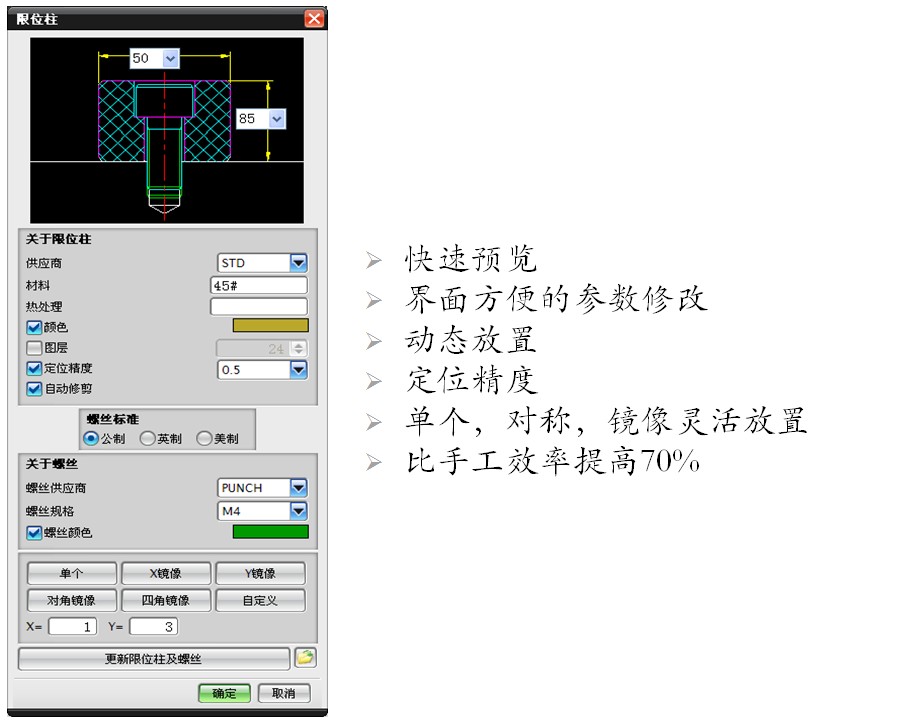The width and height of the screenshot is (901, 725).
Task: Enable the 图层 checkbox
Action: 34,348
